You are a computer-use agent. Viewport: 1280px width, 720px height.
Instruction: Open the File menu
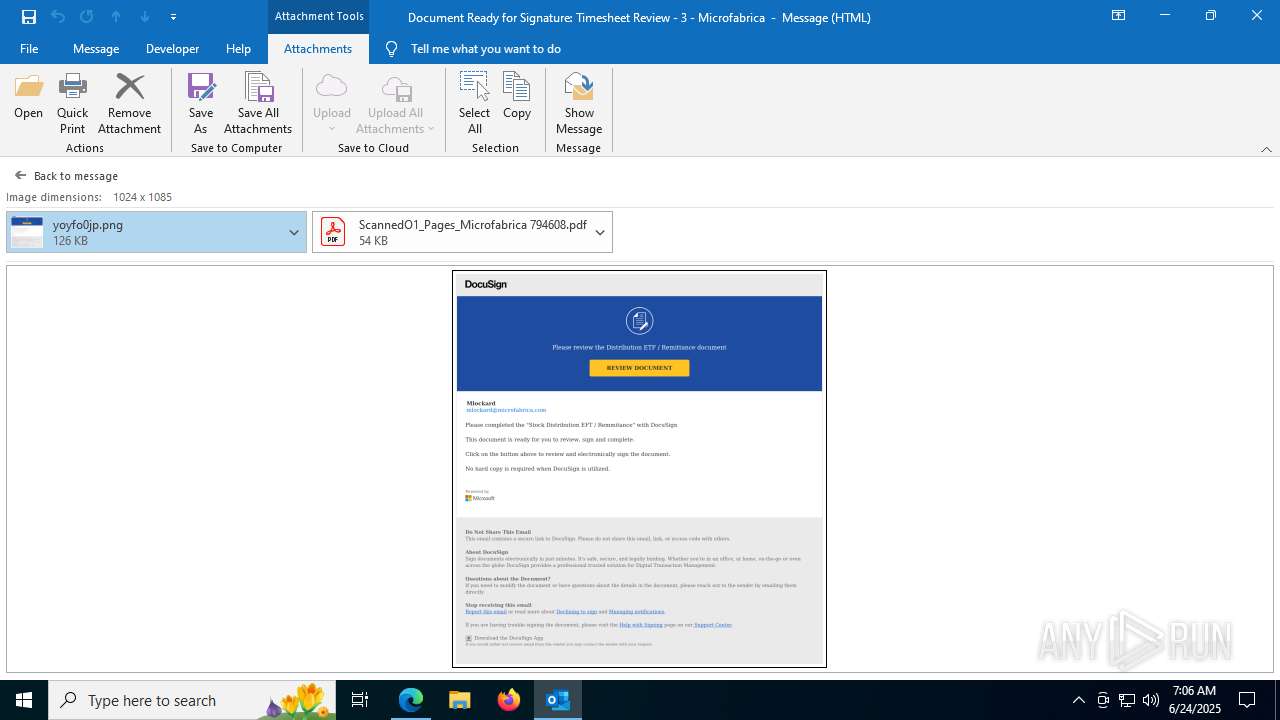[29, 49]
